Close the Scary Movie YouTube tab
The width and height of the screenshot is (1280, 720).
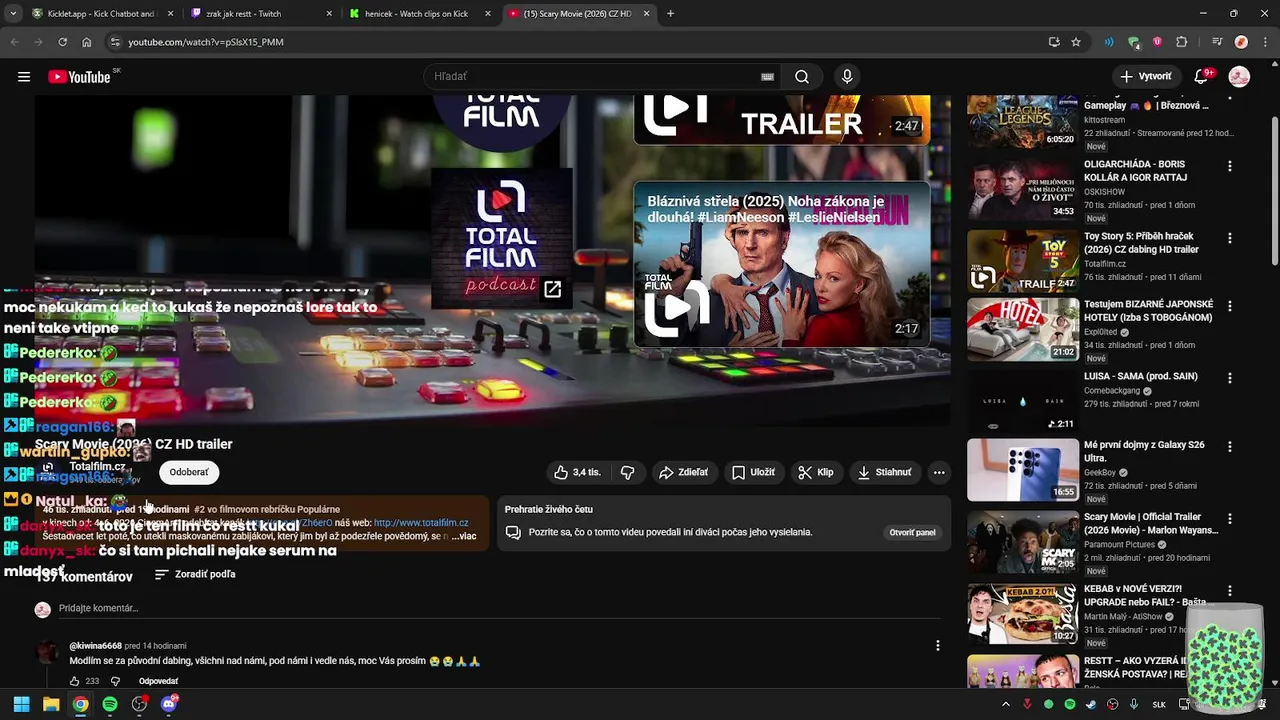click(x=646, y=14)
